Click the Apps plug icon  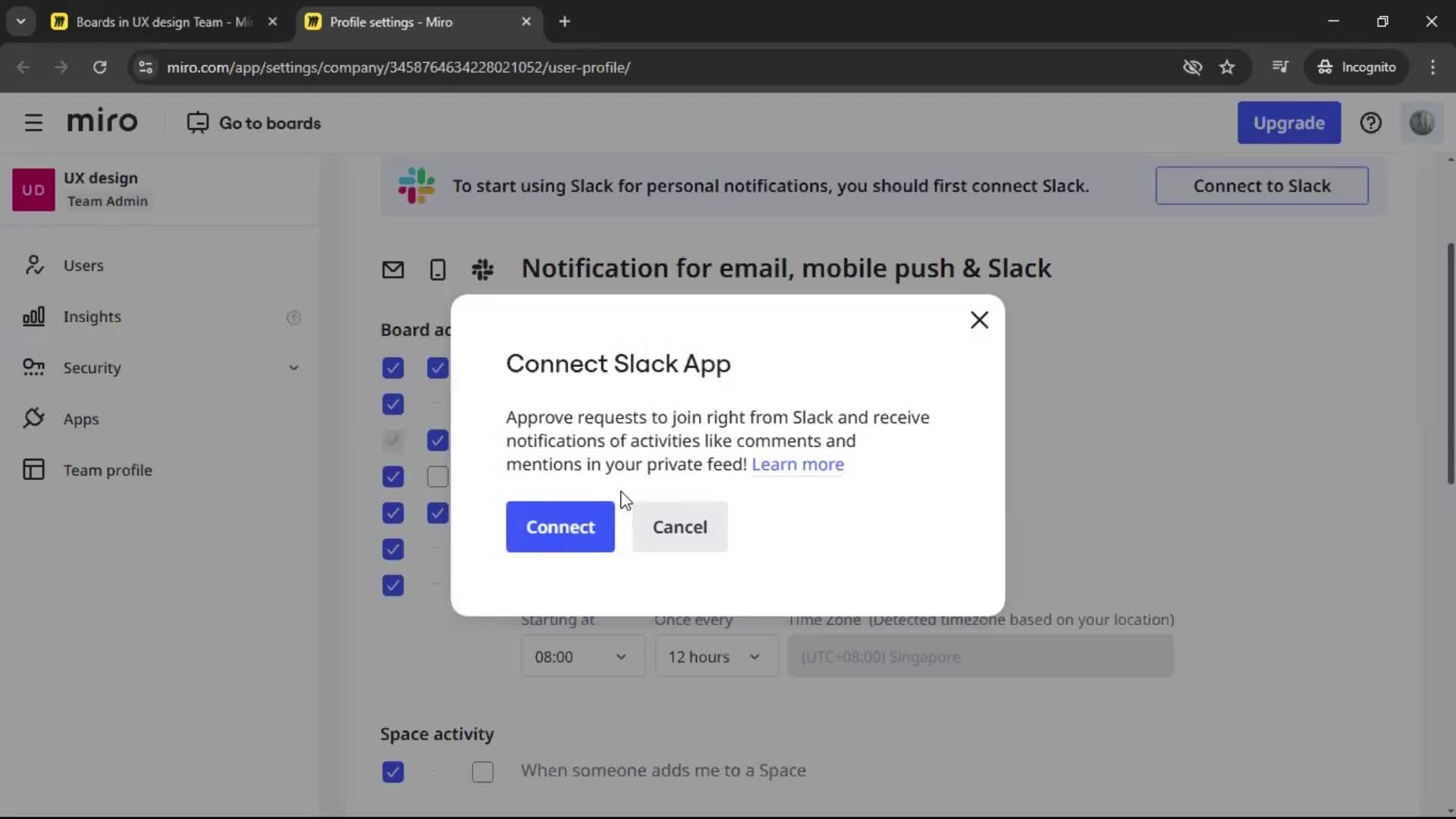pos(33,418)
